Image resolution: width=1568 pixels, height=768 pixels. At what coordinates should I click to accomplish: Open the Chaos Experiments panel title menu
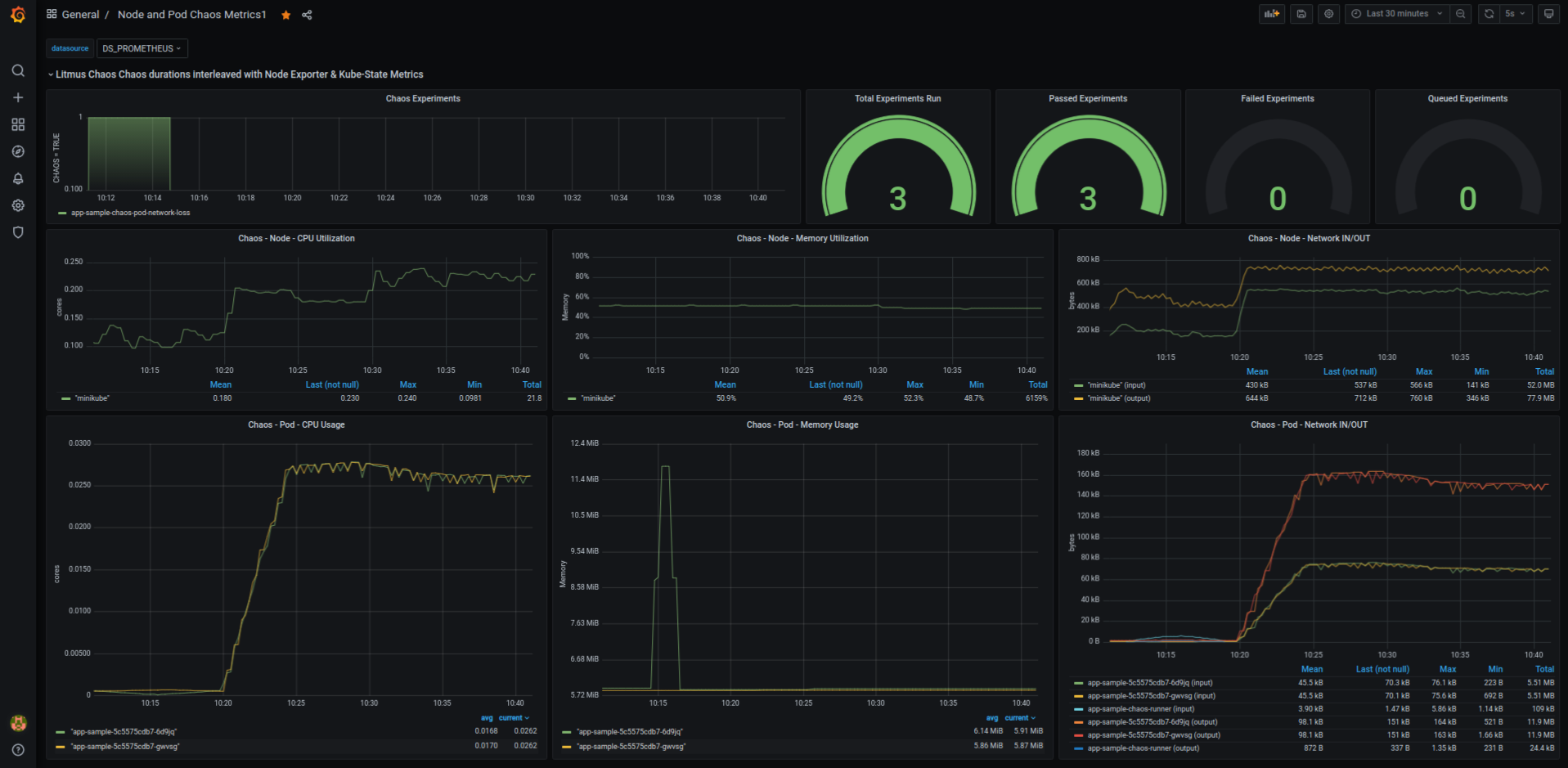[423, 98]
